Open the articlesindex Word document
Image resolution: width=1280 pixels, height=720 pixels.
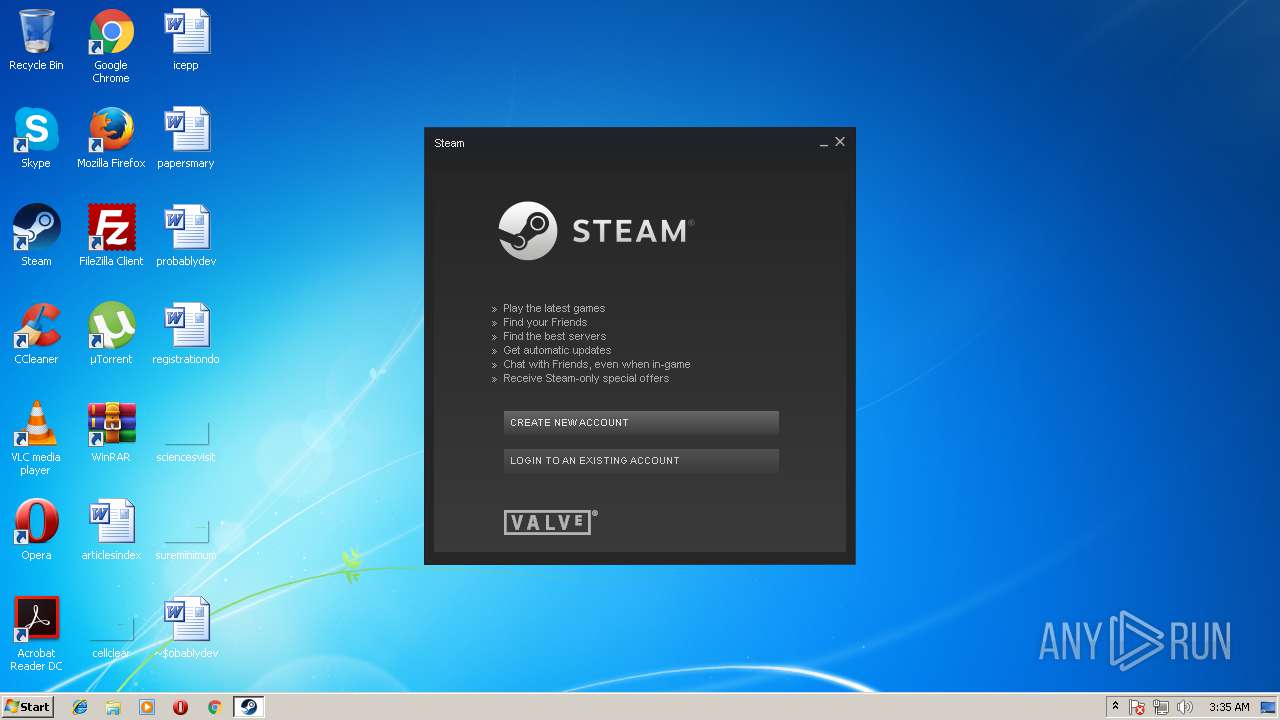(x=111, y=530)
